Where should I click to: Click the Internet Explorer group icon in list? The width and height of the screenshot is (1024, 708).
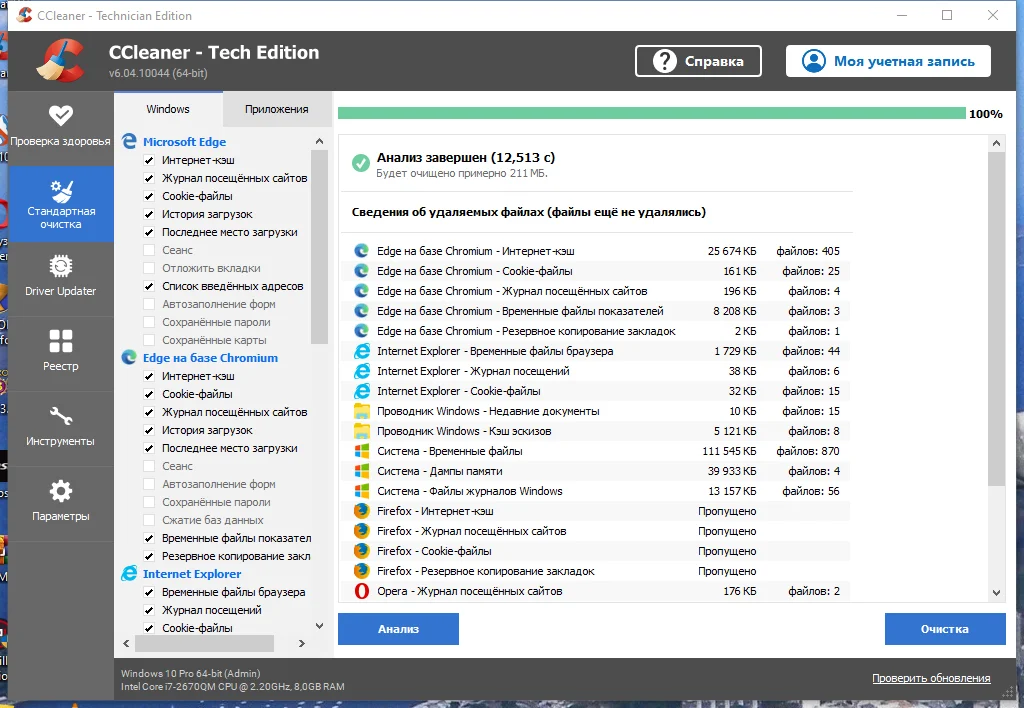[x=129, y=573]
